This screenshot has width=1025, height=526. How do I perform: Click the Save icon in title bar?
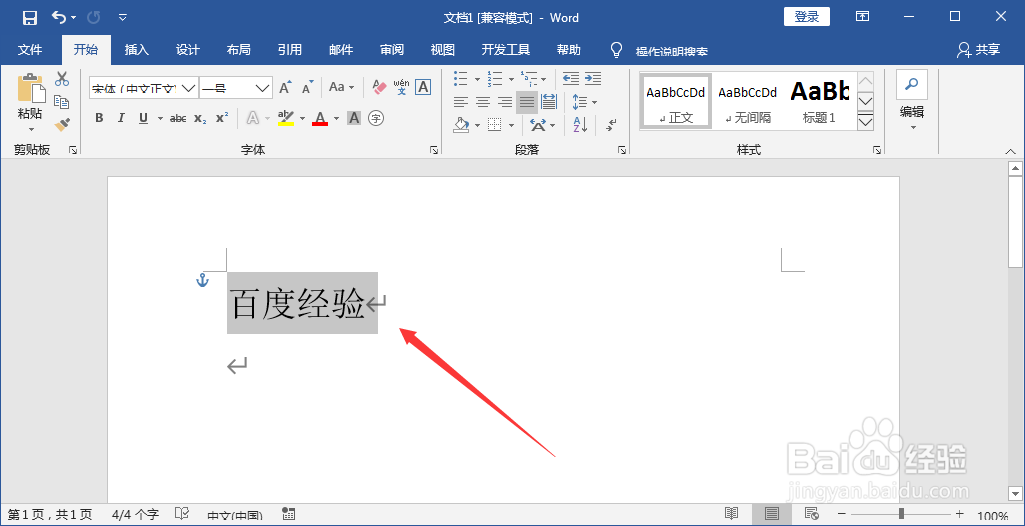point(29,18)
